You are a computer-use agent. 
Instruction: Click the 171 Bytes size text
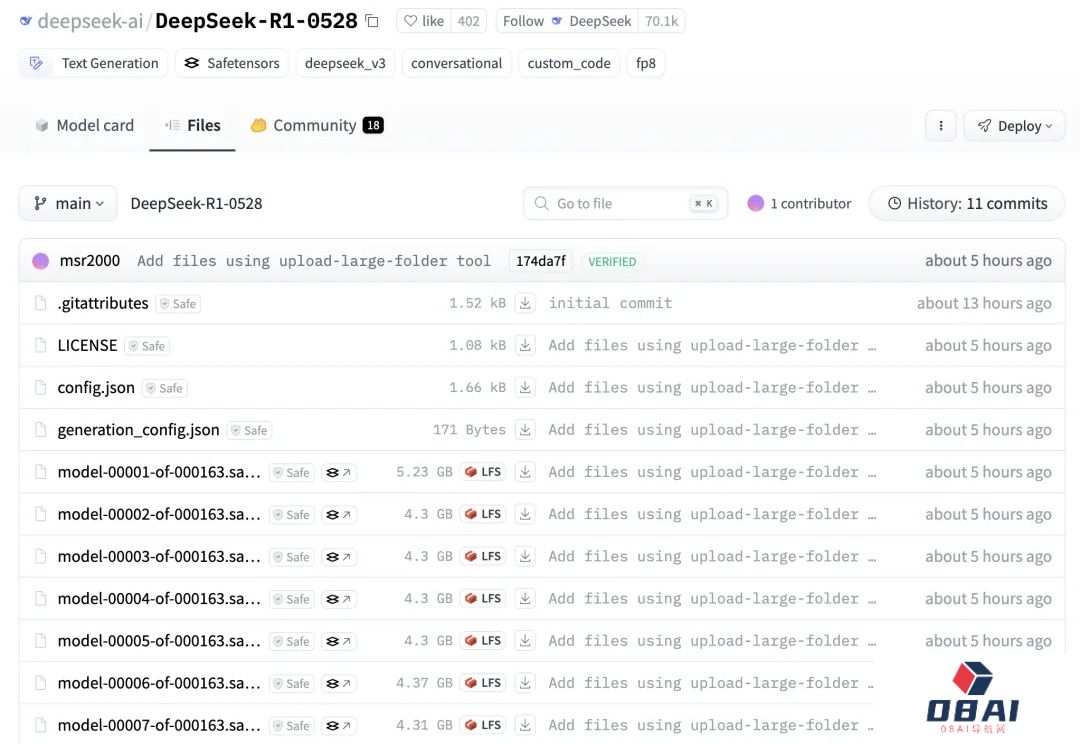[x=469, y=430]
